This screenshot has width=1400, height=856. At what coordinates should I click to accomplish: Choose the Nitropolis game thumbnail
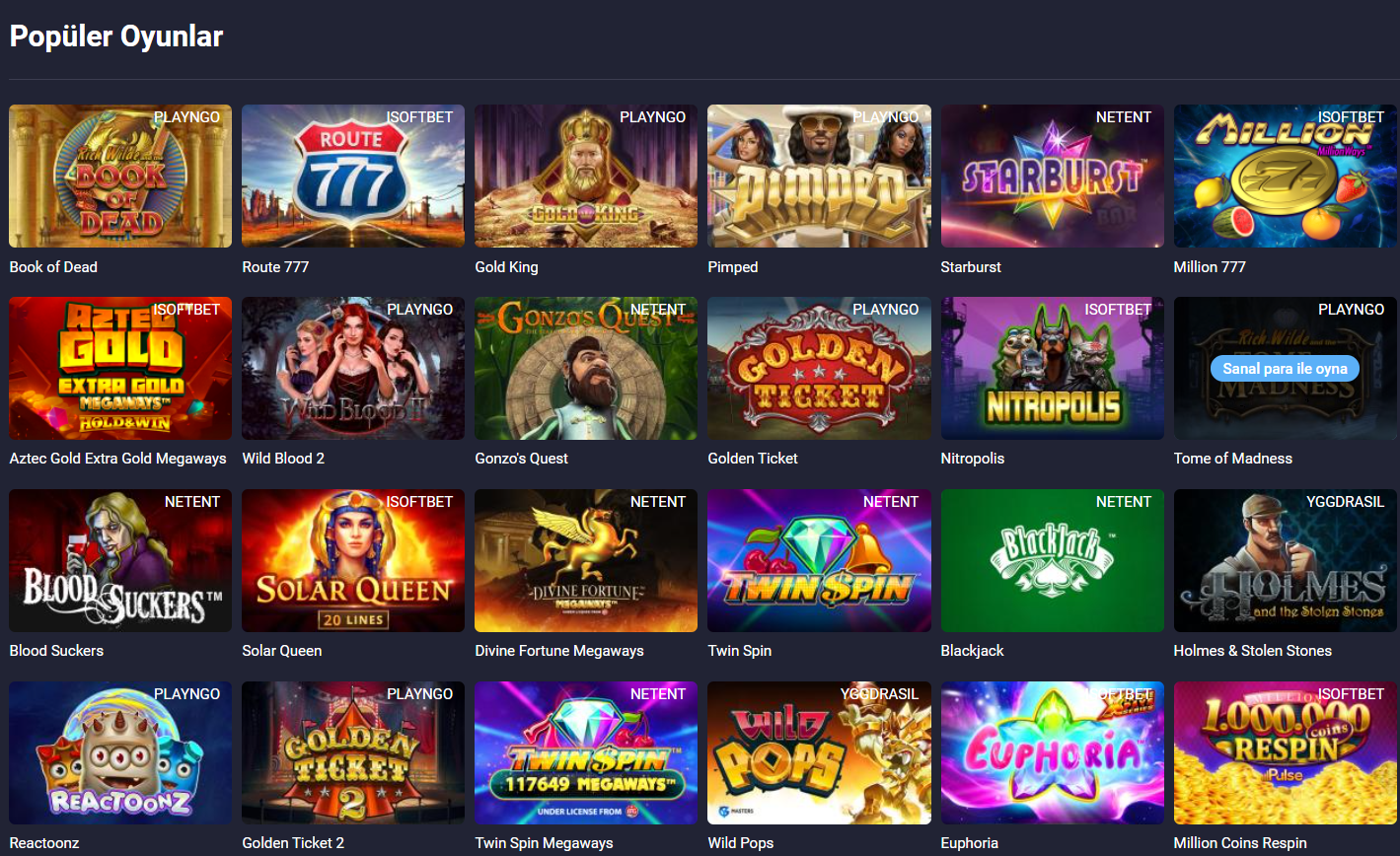tap(1052, 368)
